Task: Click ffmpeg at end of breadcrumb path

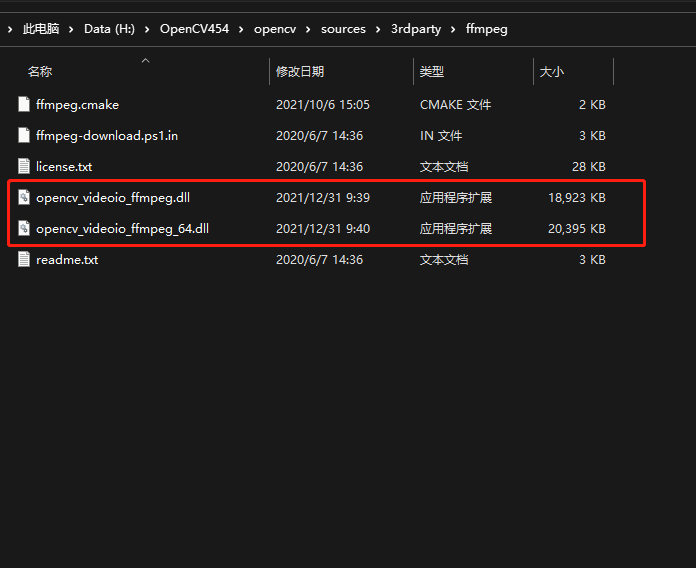Action: tap(486, 29)
